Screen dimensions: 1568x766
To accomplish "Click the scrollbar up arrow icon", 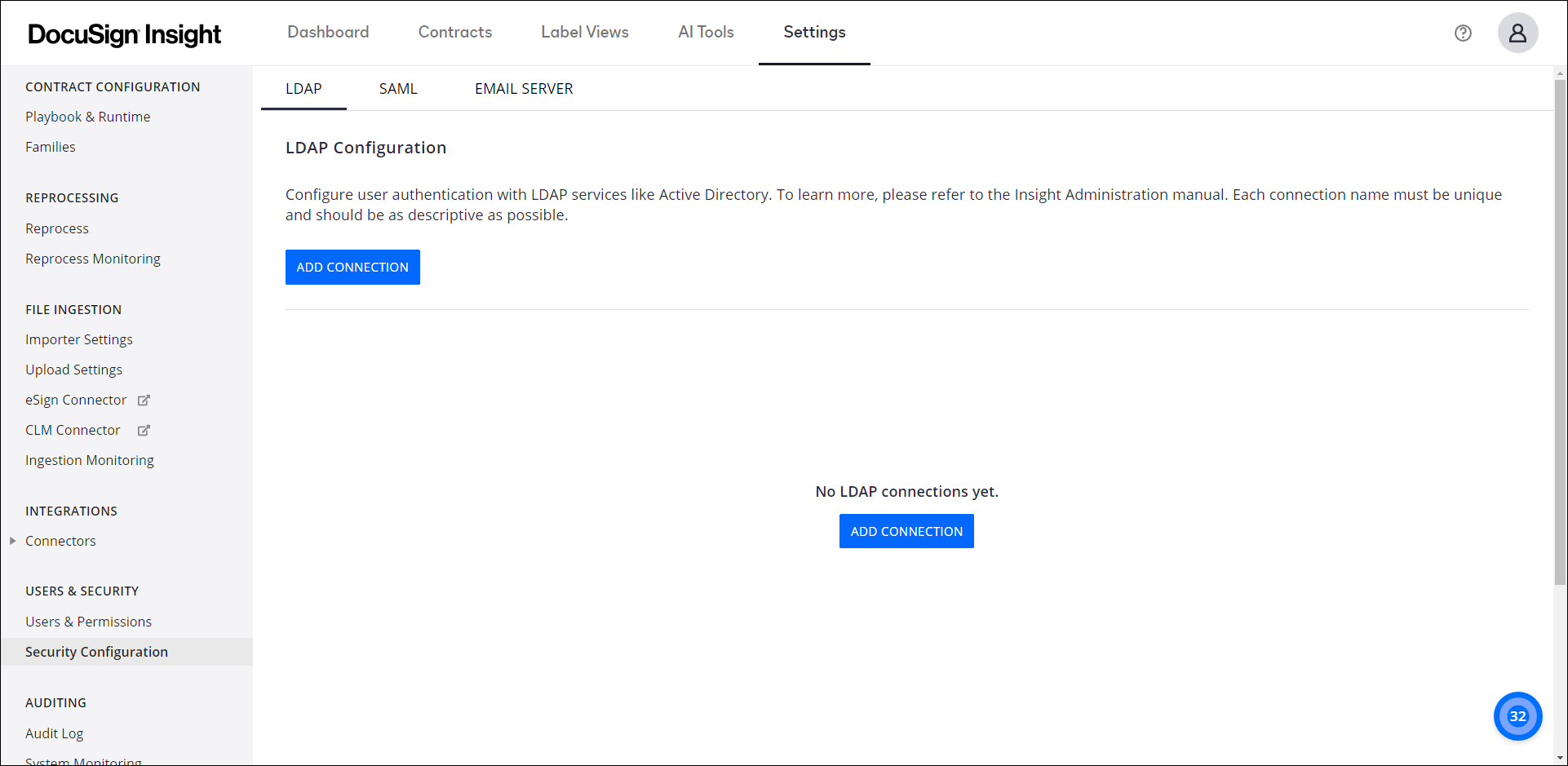I will click(x=1559, y=73).
